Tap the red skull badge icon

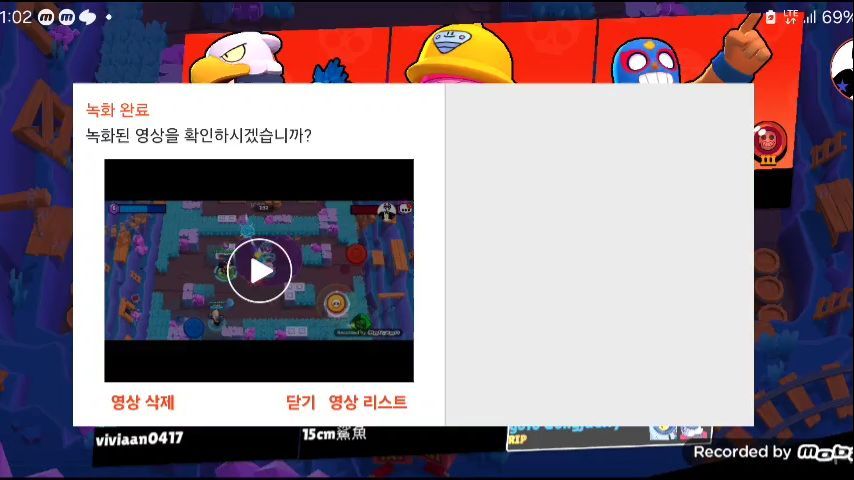768,140
